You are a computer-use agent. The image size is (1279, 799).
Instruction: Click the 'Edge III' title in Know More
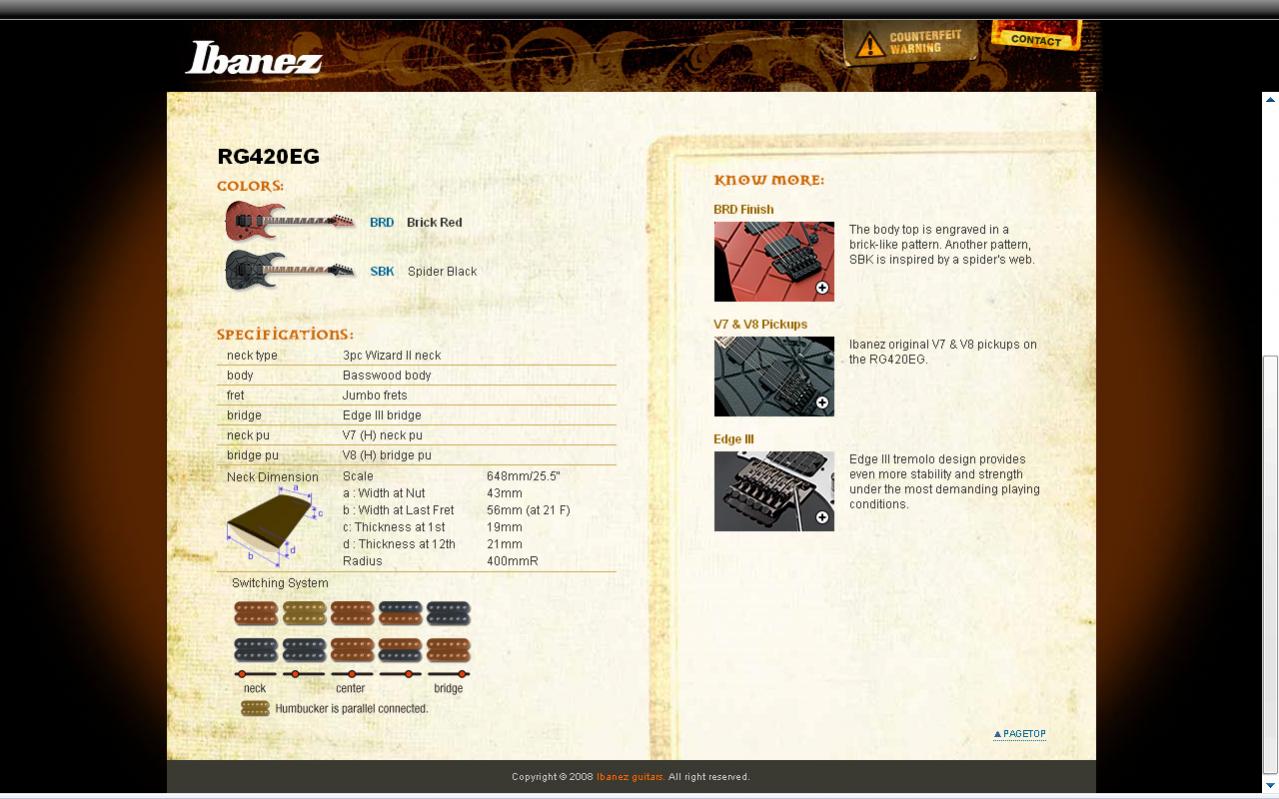tap(734, 440)
